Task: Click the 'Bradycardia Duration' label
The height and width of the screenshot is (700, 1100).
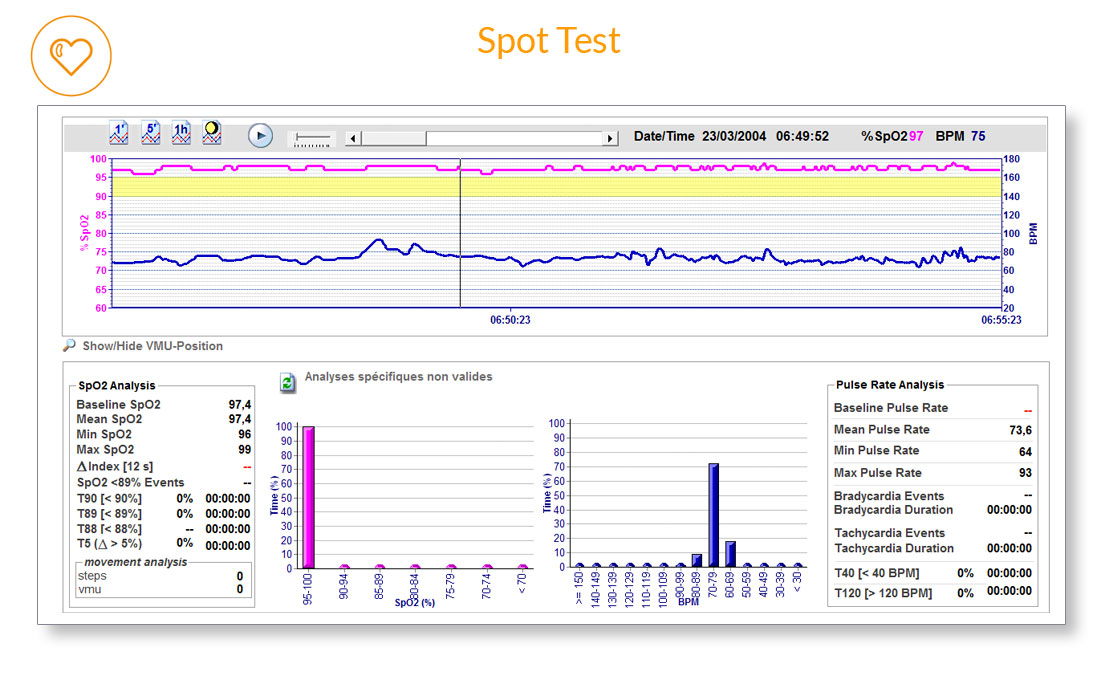Action: point(893,510)
